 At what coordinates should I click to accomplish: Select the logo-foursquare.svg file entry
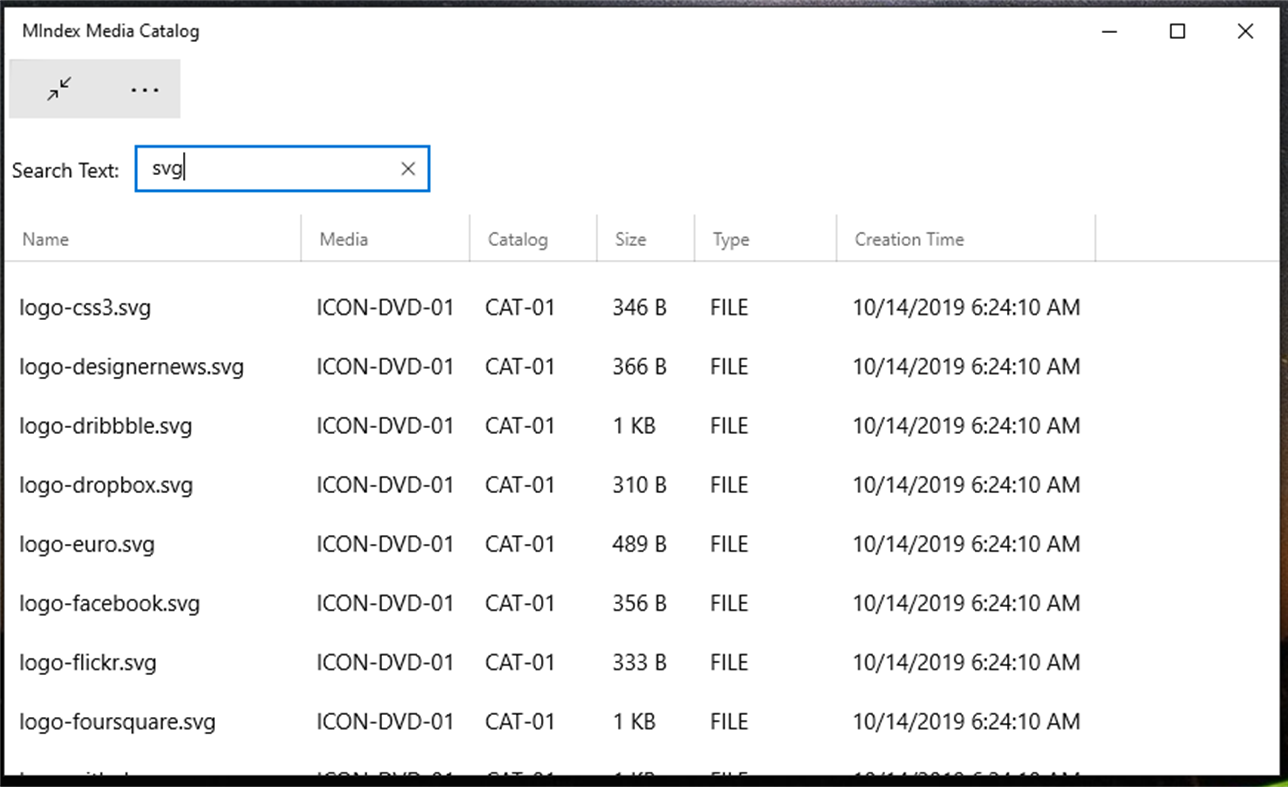(x=117, y=720)
